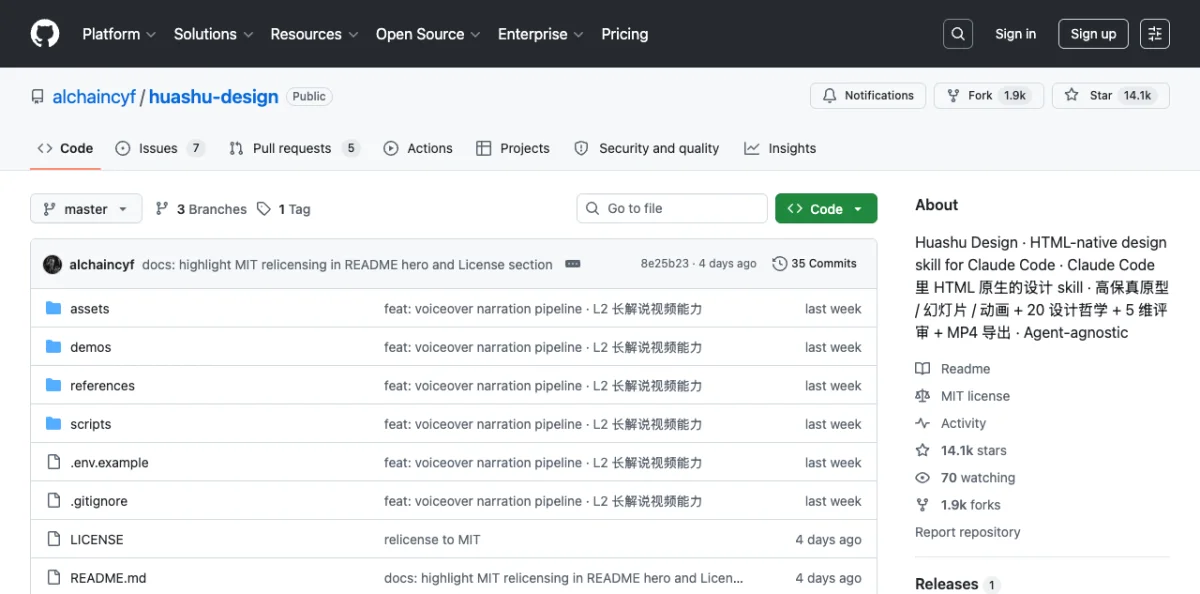Click the Insights graph icon
1200x594 pixels.
tap(752, 148)
